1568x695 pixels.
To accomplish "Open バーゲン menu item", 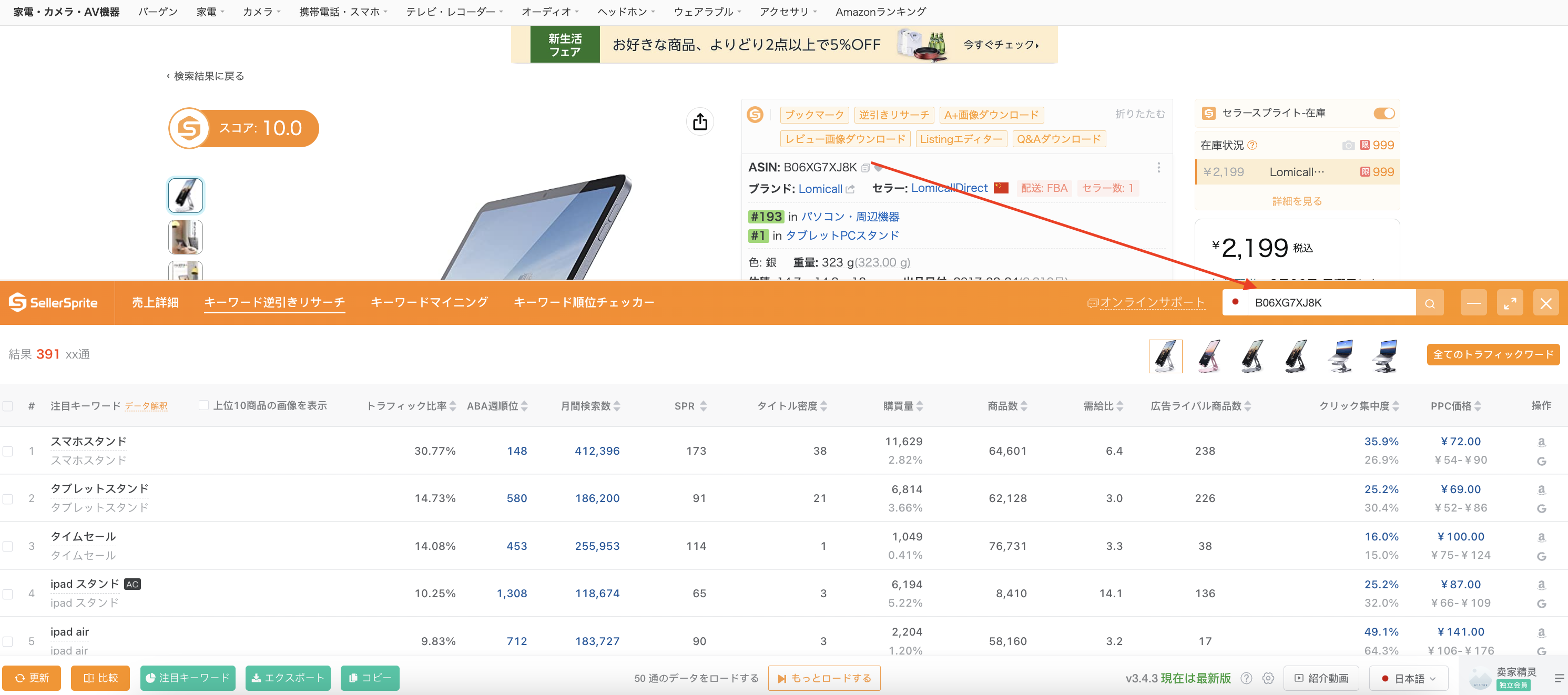I will 158,12.
